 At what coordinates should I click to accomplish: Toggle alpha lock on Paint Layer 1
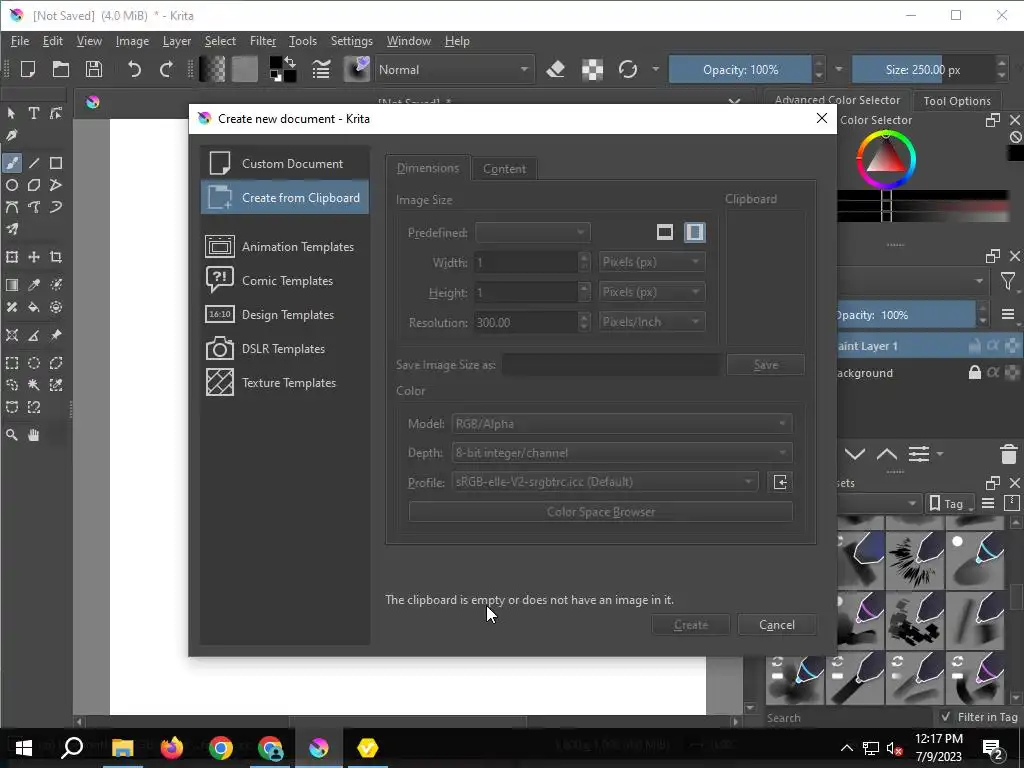click(993, 346)
